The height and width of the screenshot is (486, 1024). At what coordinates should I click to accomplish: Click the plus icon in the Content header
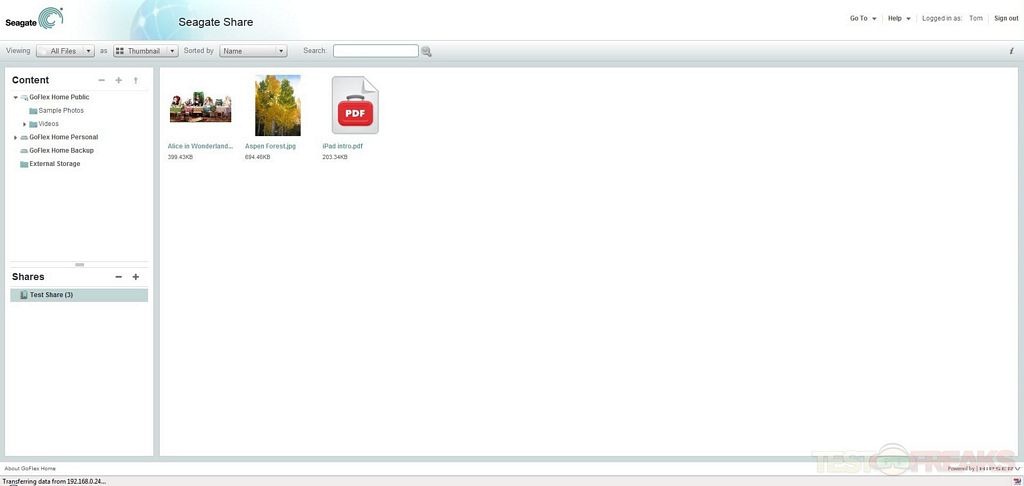118,80
